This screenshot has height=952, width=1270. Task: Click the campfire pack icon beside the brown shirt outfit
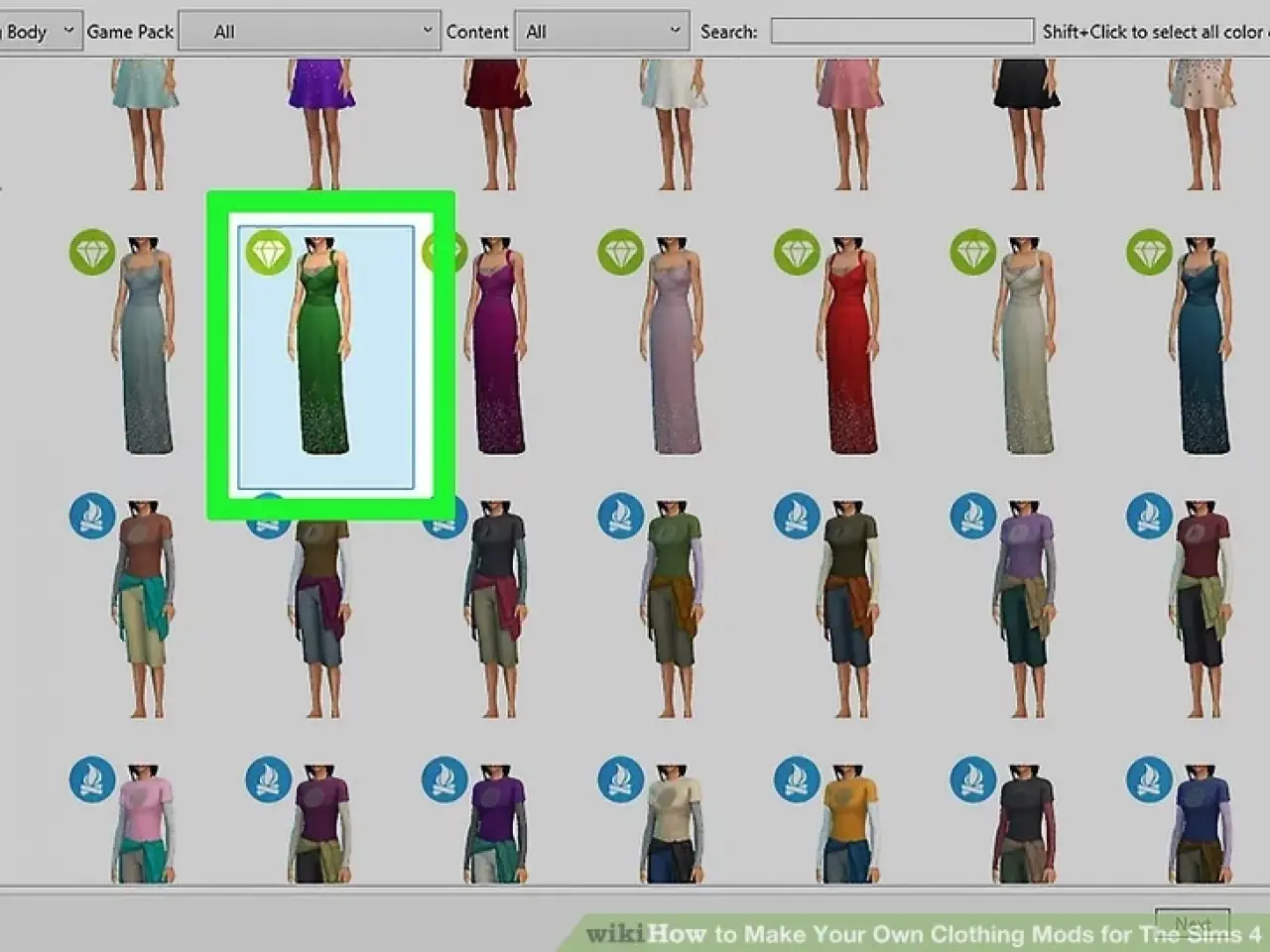pyautogui.click(x=92, y=517)
